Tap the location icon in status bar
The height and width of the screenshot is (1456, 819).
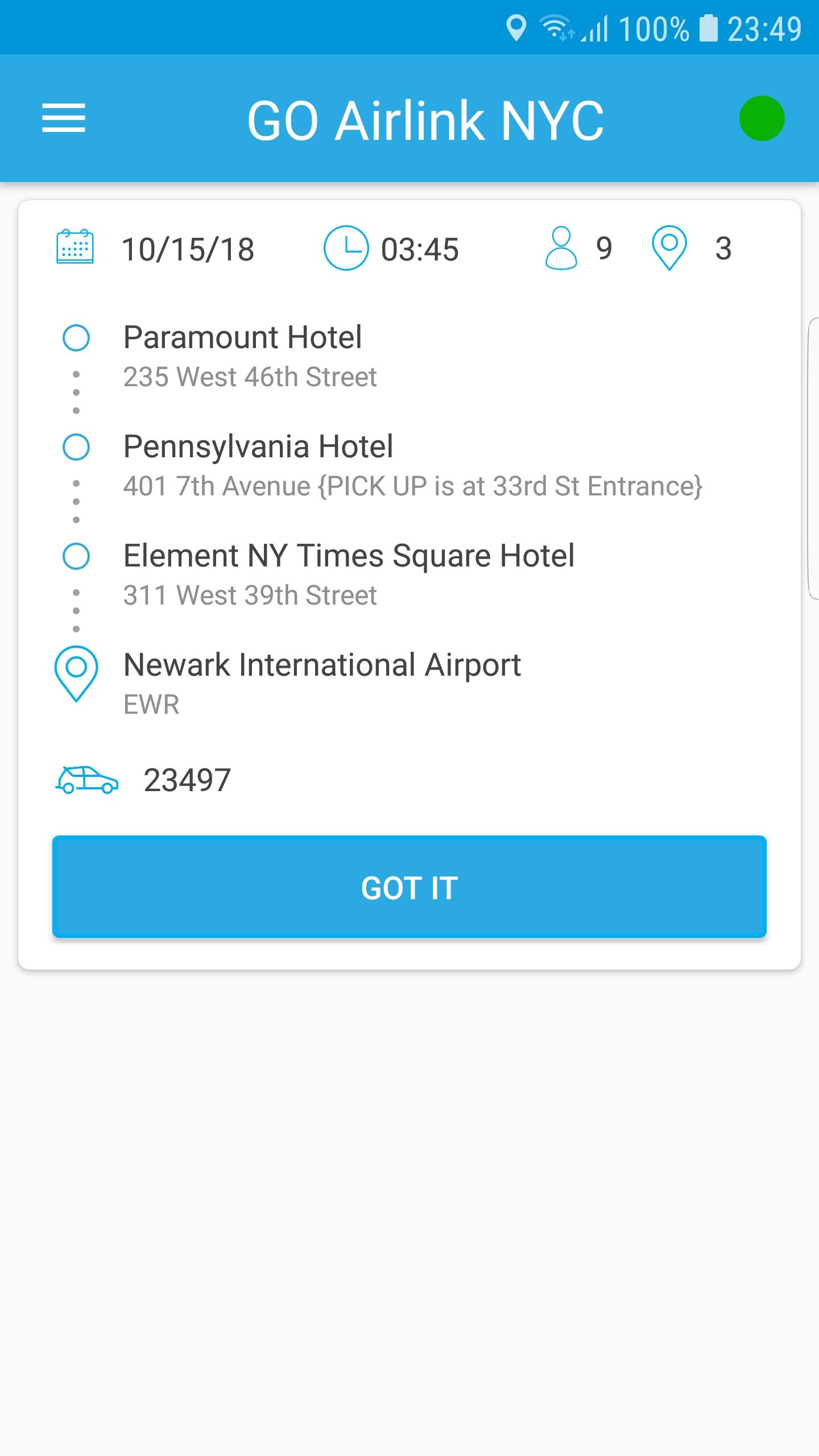point(516,28)
